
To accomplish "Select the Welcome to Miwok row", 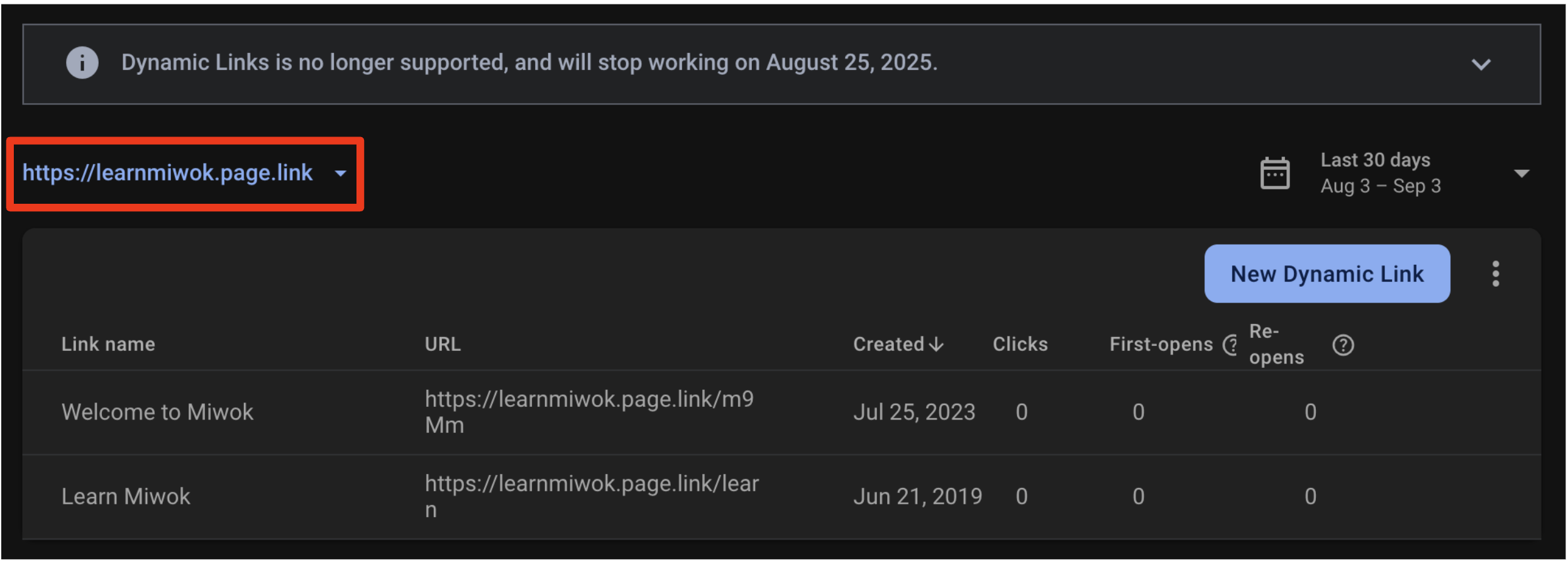I will click(x=157, y=411).
